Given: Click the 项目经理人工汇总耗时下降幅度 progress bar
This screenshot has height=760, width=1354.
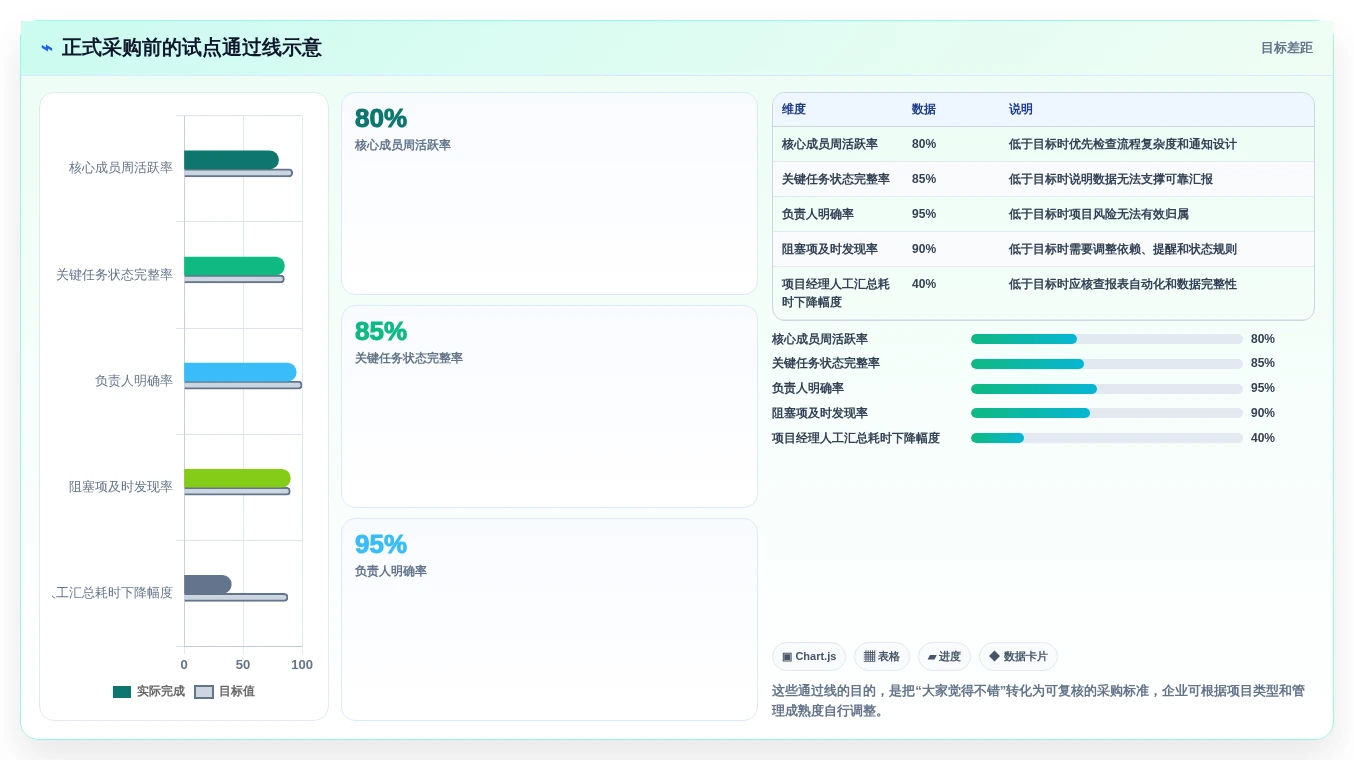Looking at the screenshot, I should click(1107, 438).
